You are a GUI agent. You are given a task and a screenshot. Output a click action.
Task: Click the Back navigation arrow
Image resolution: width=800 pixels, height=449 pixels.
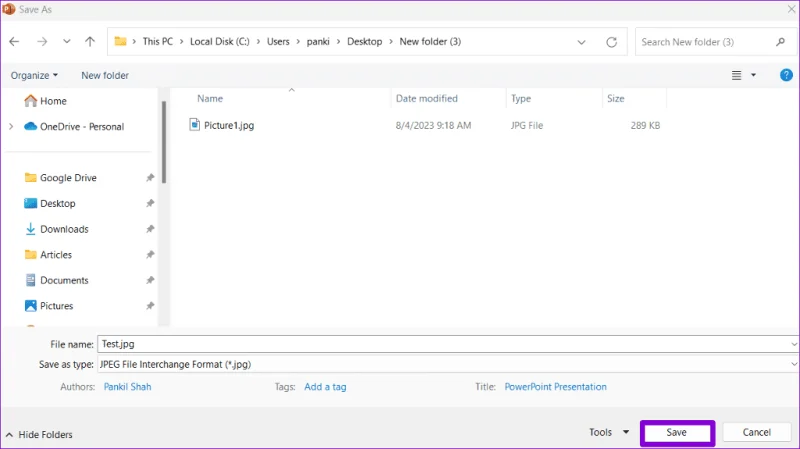pyautogui.click(x=14, y=42)
